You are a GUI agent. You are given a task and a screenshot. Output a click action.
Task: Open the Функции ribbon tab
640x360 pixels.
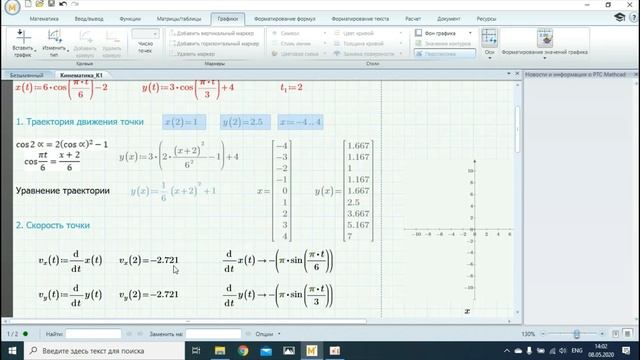pos(130,19)
